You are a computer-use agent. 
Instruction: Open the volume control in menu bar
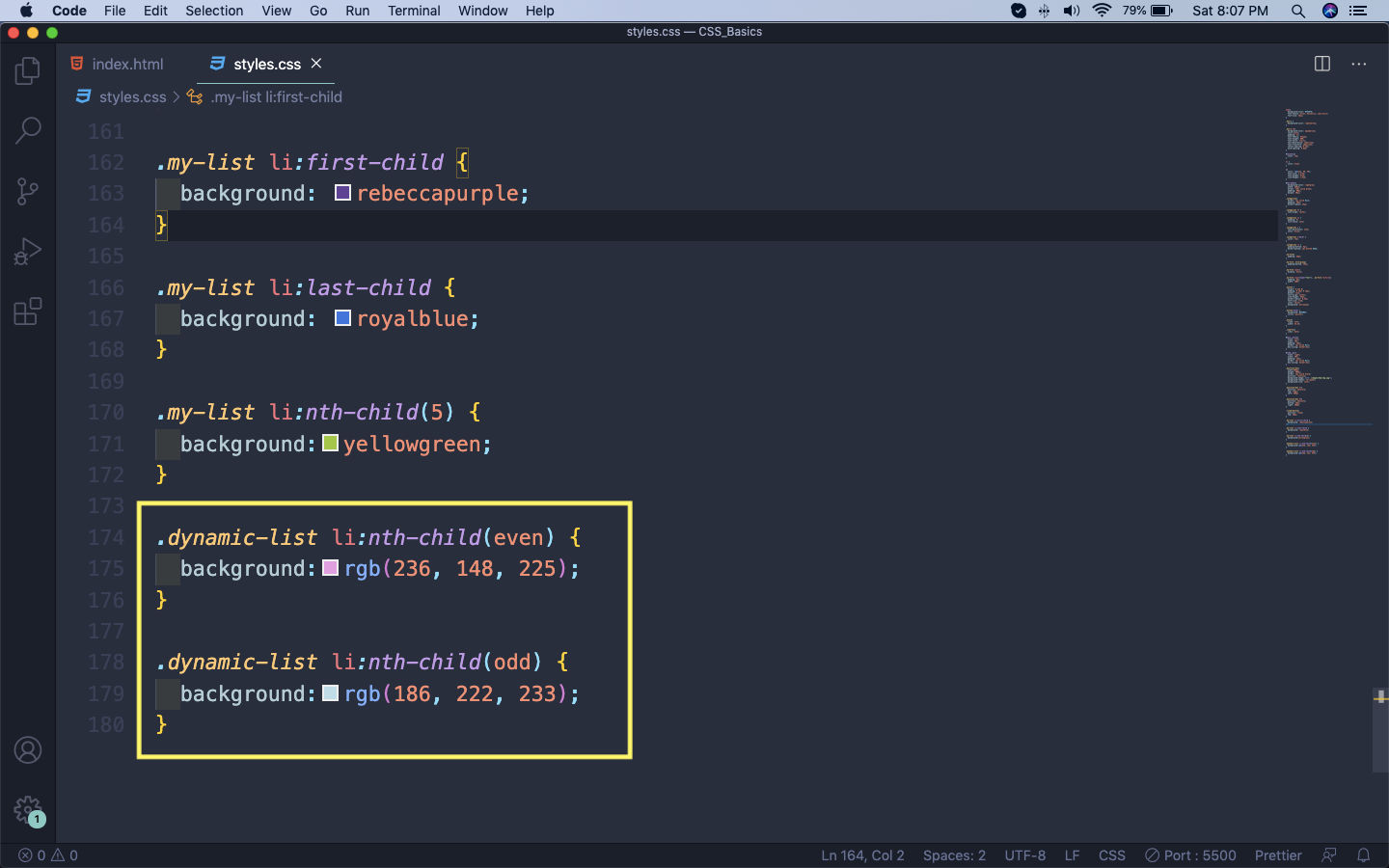pyautogui.click(x=1072, y=11)
